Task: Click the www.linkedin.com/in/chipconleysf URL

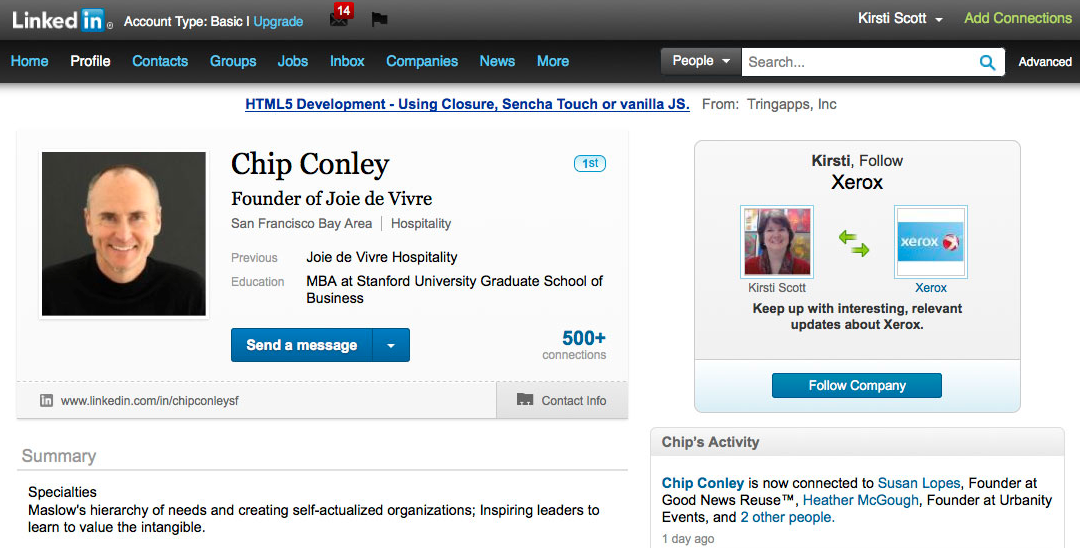Action: click(x=149, y=401)
